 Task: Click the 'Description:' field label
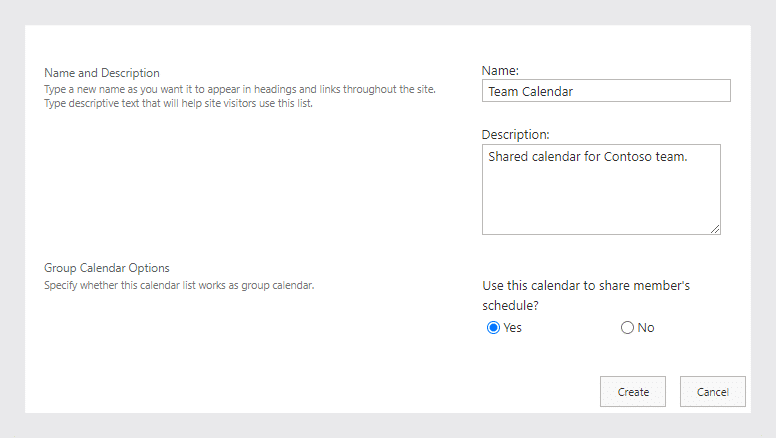[516, 135]
